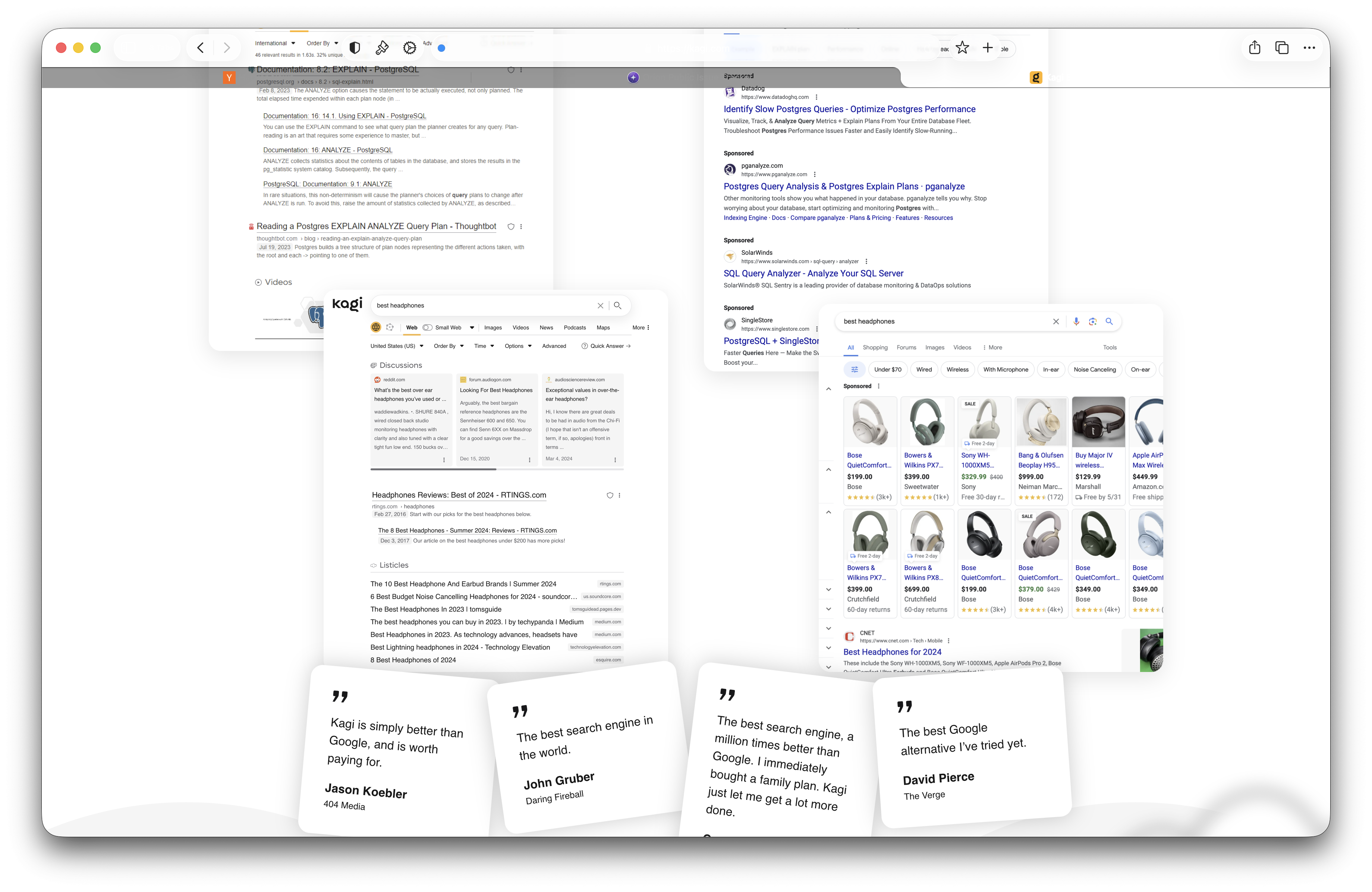Open the United States (US) region dropdown
This screenshot has width=1372, height=892.
[x=397, y=346]
